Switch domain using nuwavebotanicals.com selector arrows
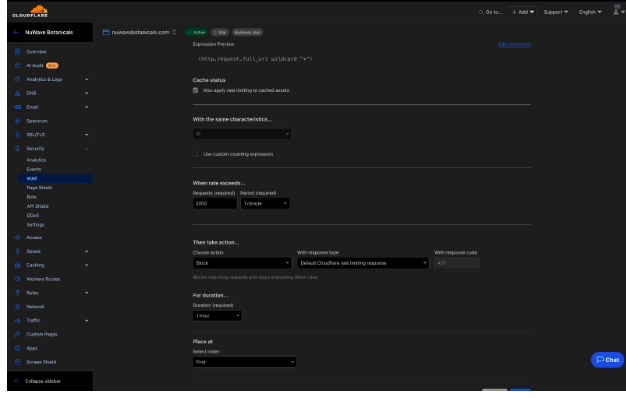Screen dimensions: 626x398 pyautogui.click(x=174, y=32)
